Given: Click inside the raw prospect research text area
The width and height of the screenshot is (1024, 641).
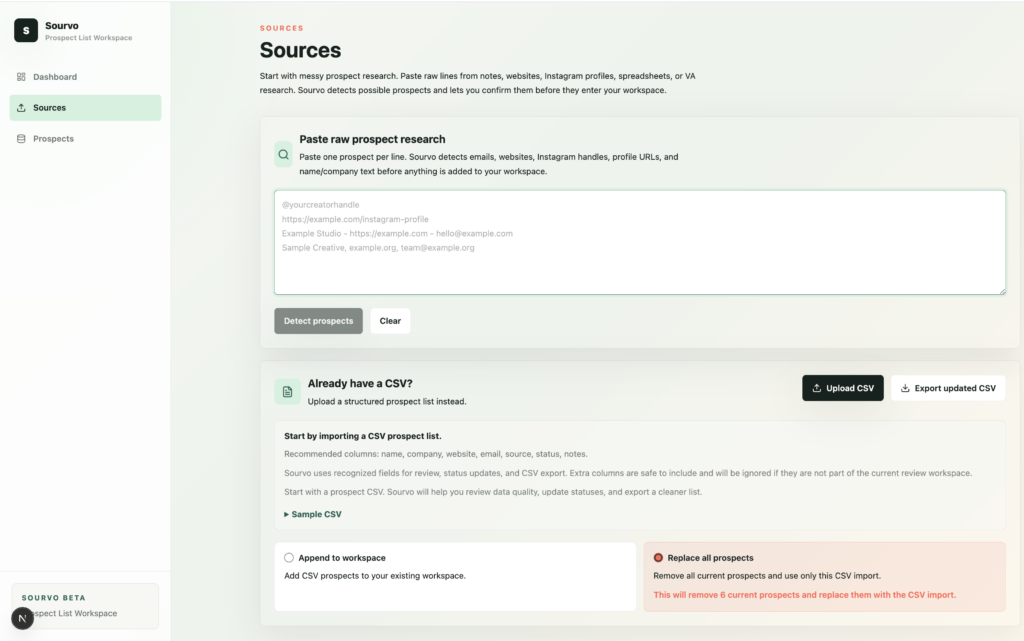Looking at the screenshot, I should click(x=639, y=242).
